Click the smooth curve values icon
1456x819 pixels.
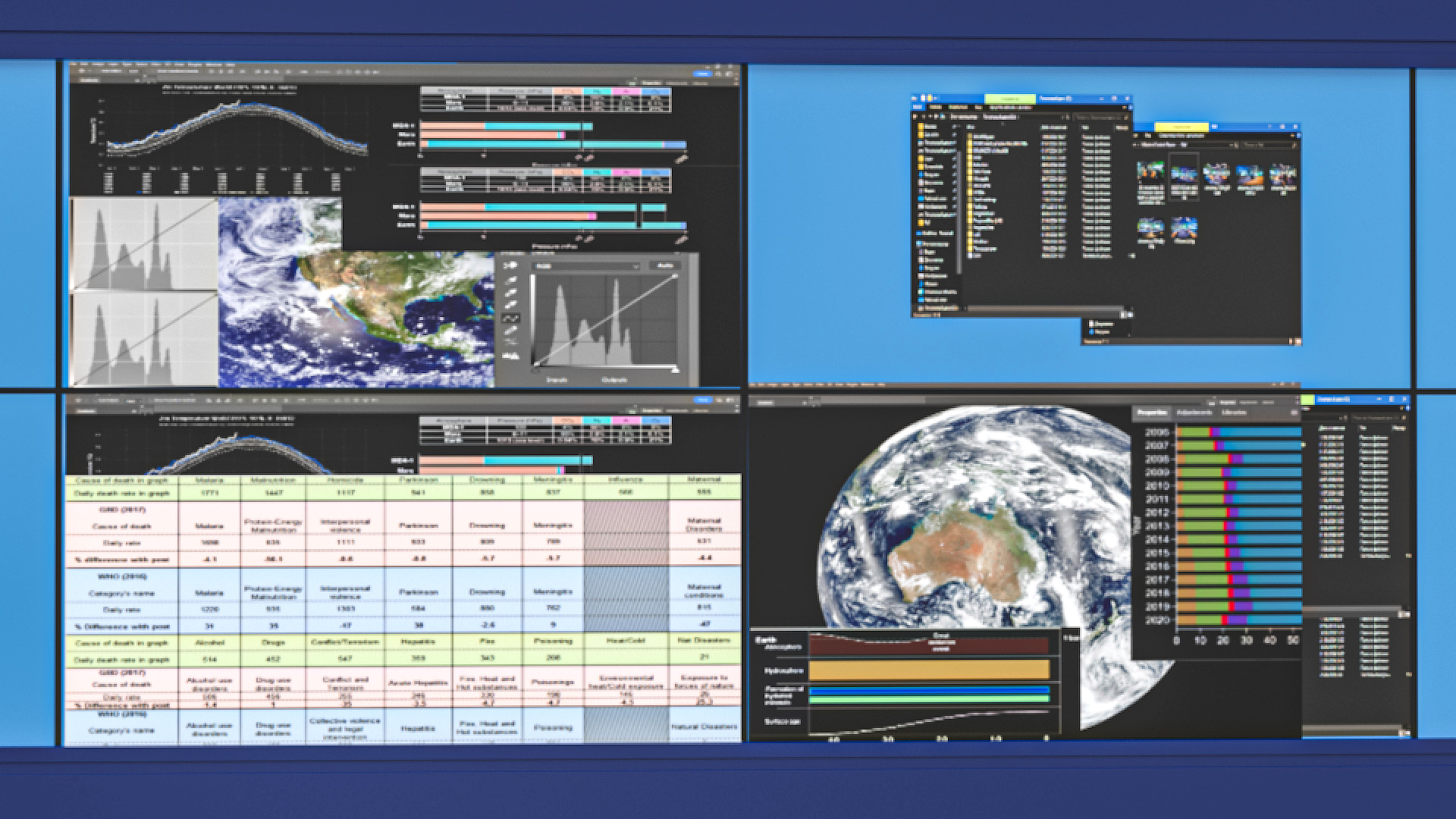coord(511,343)
